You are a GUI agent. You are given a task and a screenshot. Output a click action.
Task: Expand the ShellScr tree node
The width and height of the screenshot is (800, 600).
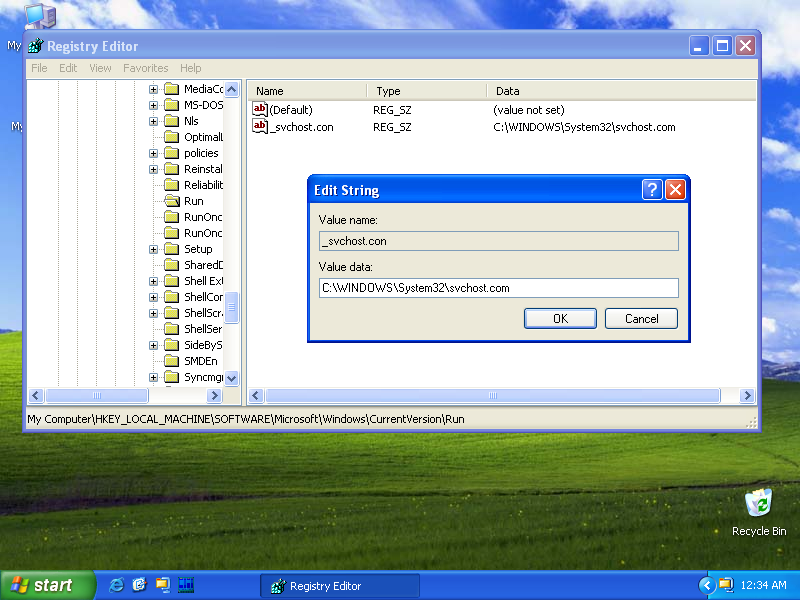coord(153,313)
